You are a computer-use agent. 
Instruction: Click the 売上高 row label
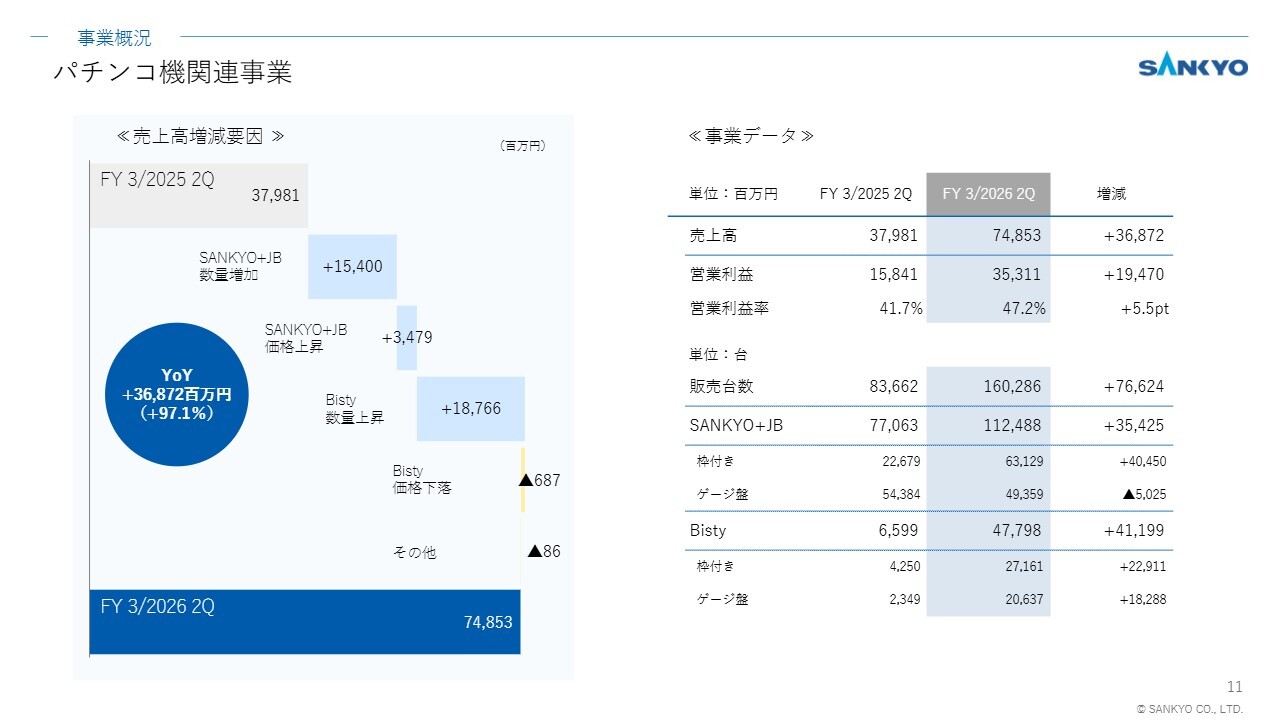click(713, 236)
